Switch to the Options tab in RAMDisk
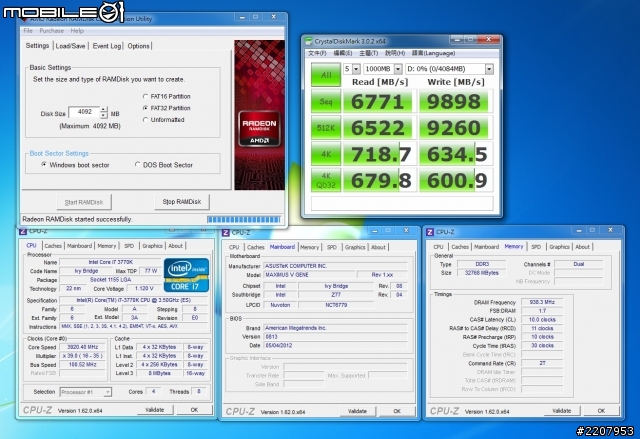Screen dimensions: 640x439 click(138, 46)
